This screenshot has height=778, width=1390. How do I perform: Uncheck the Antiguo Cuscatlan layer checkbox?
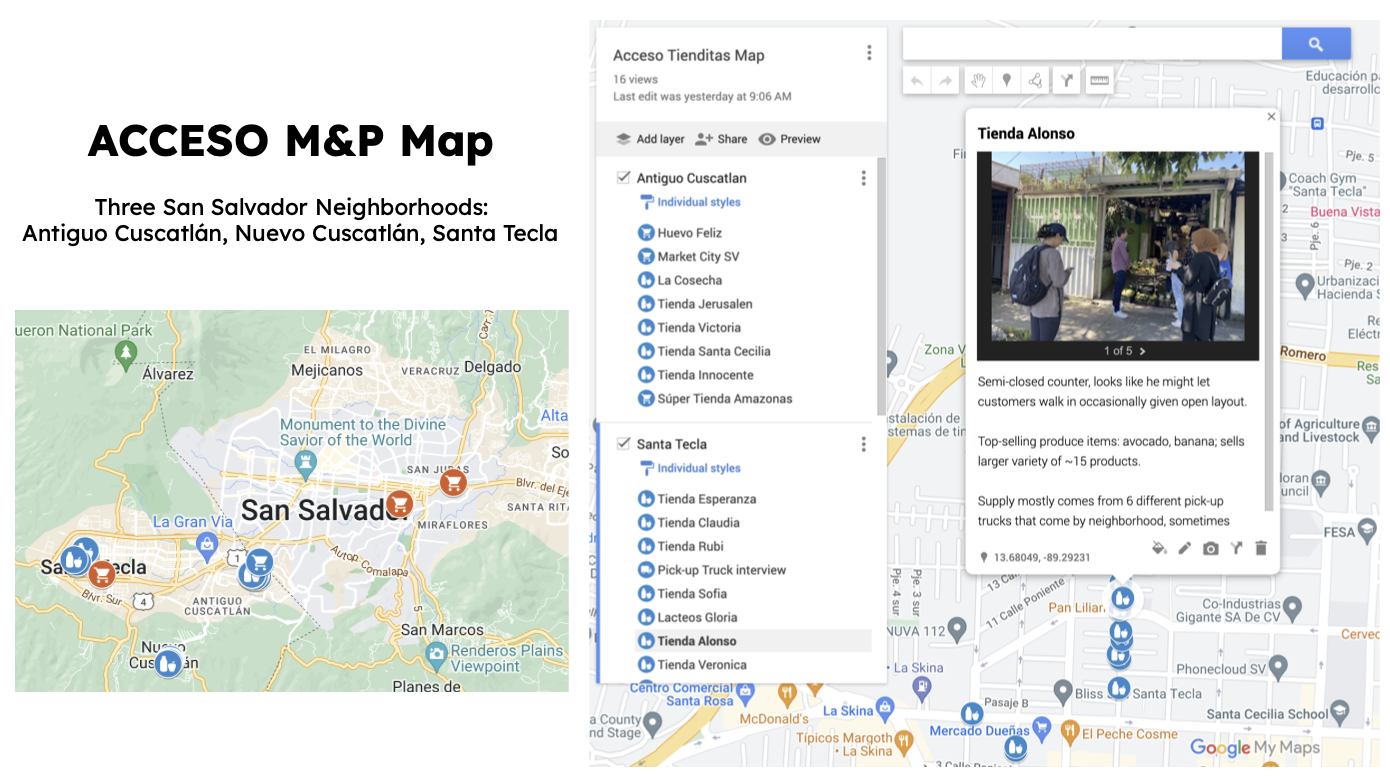tap(623, 178)
